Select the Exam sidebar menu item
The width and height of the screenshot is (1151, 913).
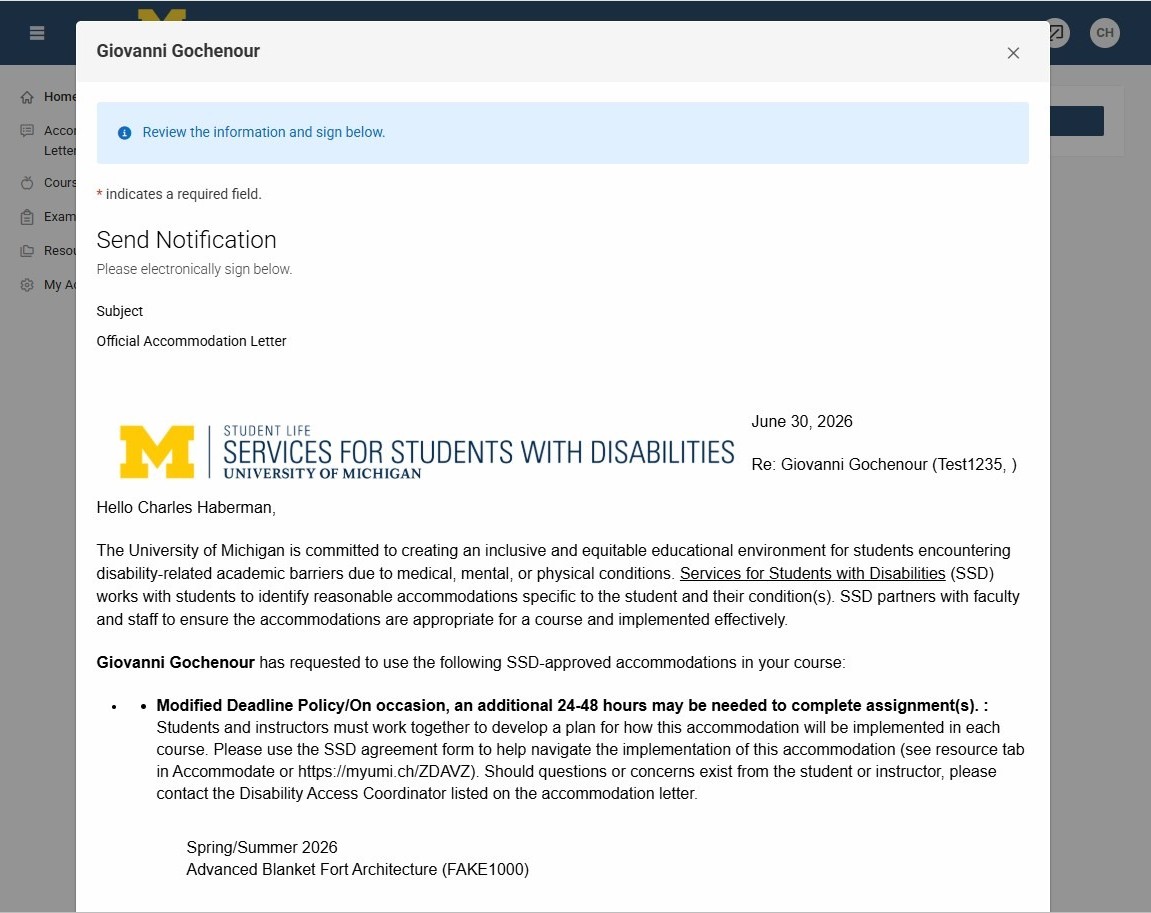[x=48, y=217]
